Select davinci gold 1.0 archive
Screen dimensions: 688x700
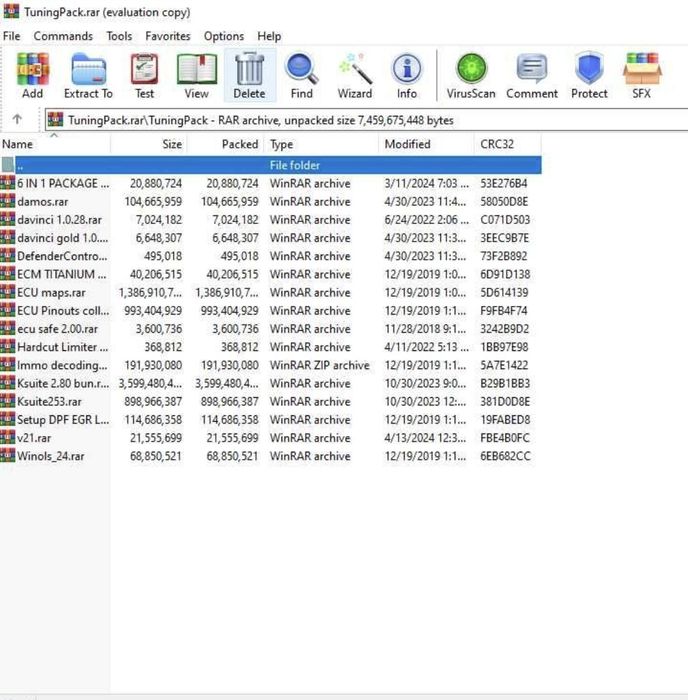[63, 238]
